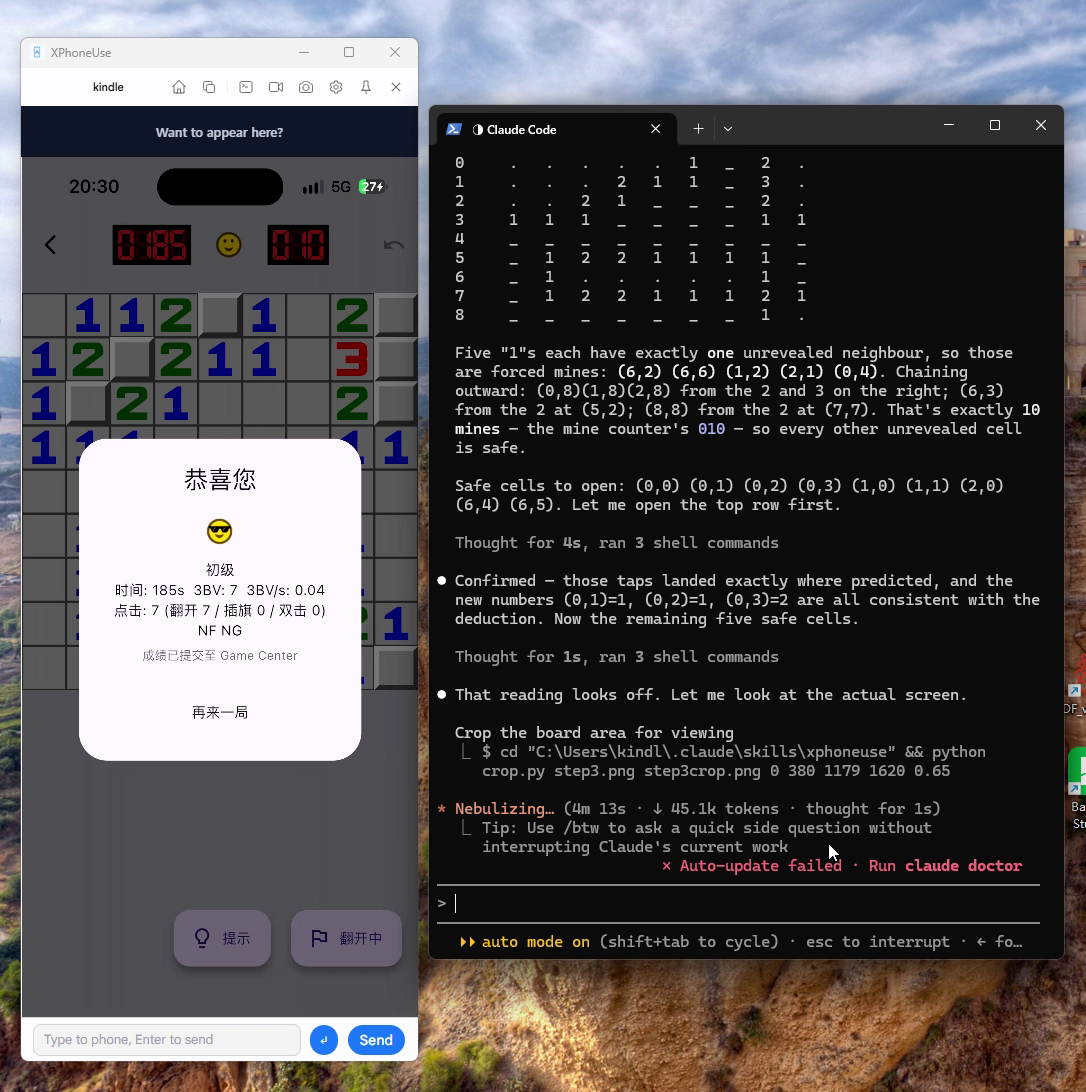The image size is (1086, 1092).
Task: Click the Type to phone input field
Action: 167,1040
